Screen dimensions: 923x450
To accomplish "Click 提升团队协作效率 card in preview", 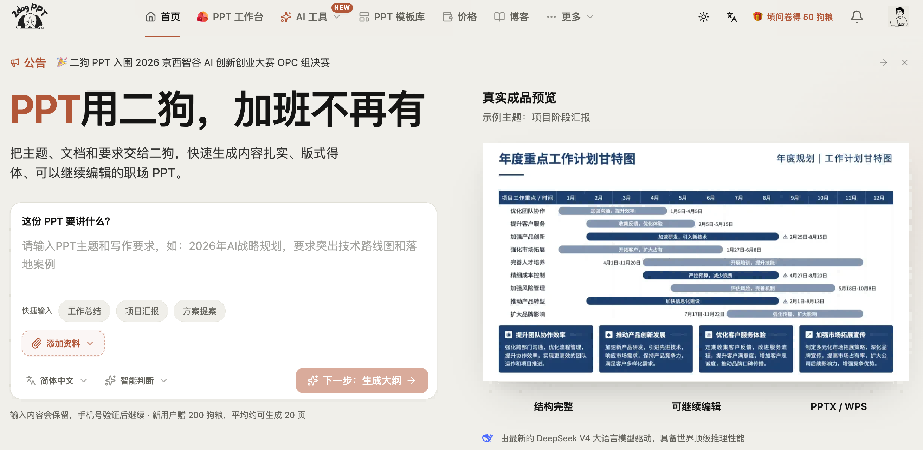I will click(546, 349).
